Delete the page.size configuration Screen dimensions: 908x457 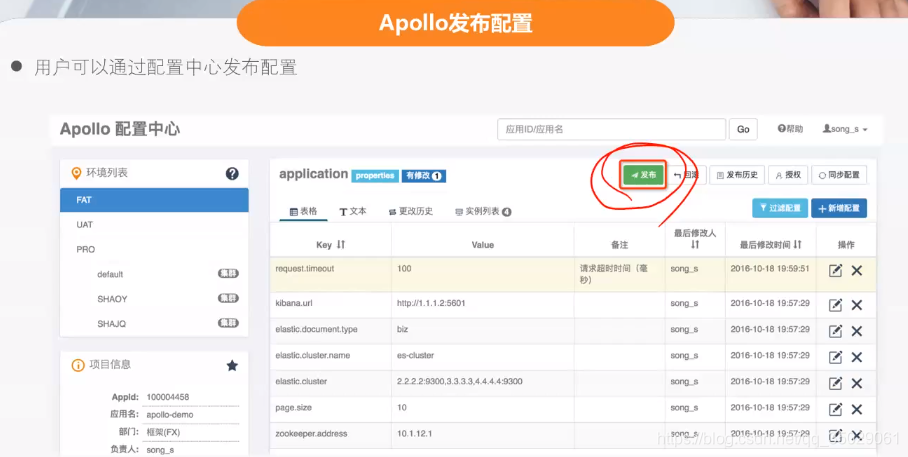pos(857,410)
